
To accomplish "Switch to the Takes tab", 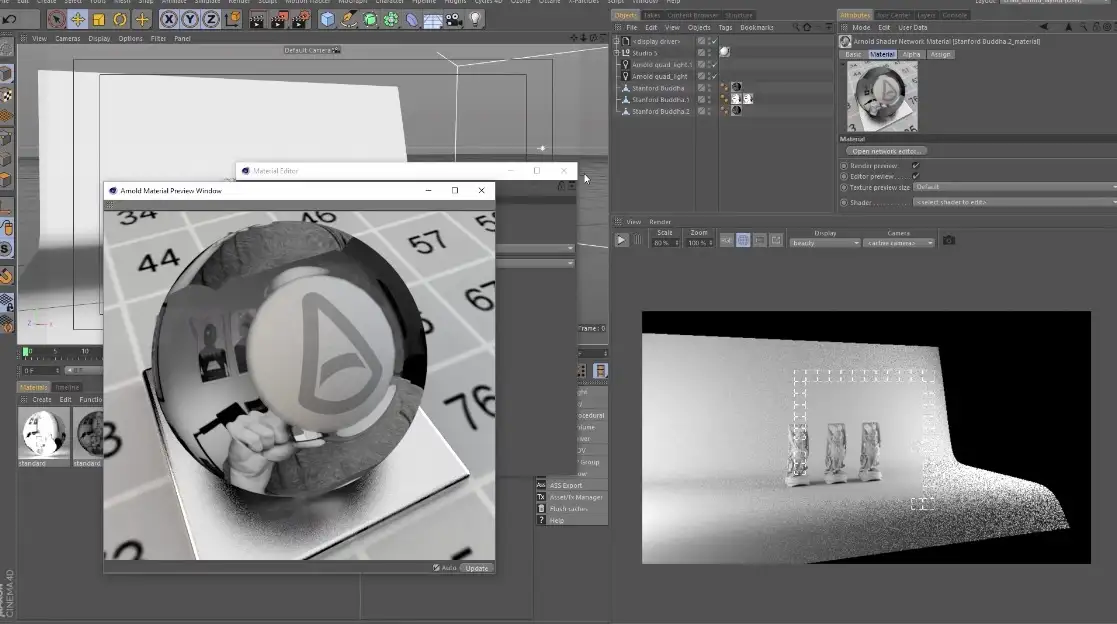I will coord(652,15).
